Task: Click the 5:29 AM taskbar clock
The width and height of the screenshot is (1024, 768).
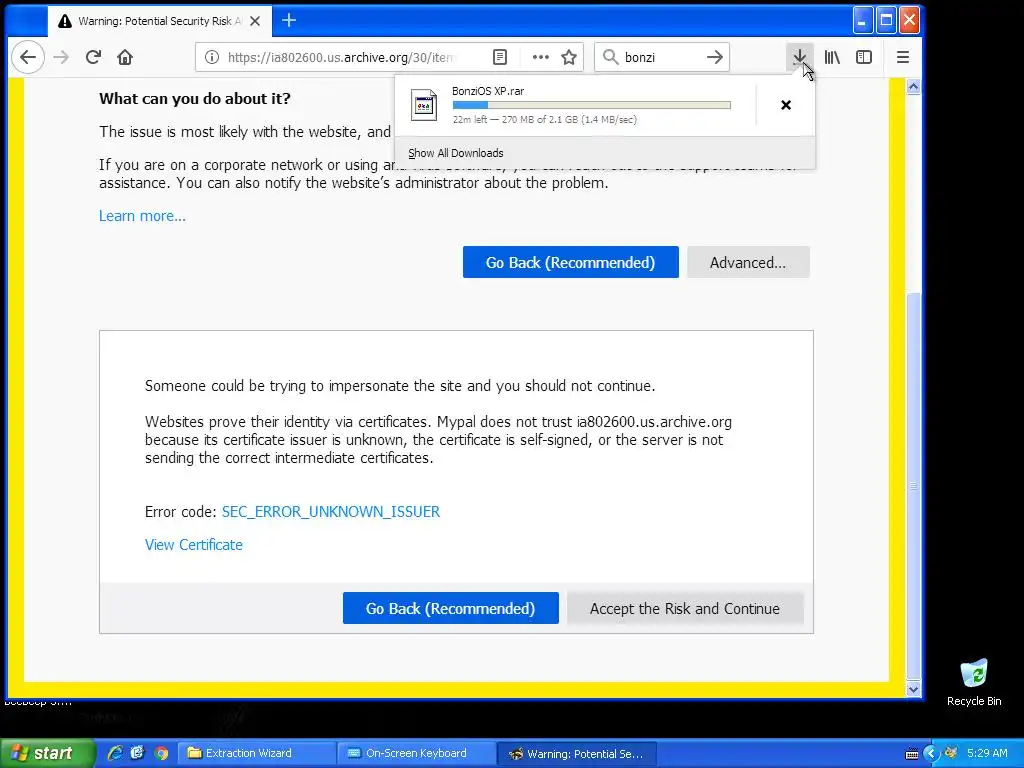Action: [x=987, y=754]
